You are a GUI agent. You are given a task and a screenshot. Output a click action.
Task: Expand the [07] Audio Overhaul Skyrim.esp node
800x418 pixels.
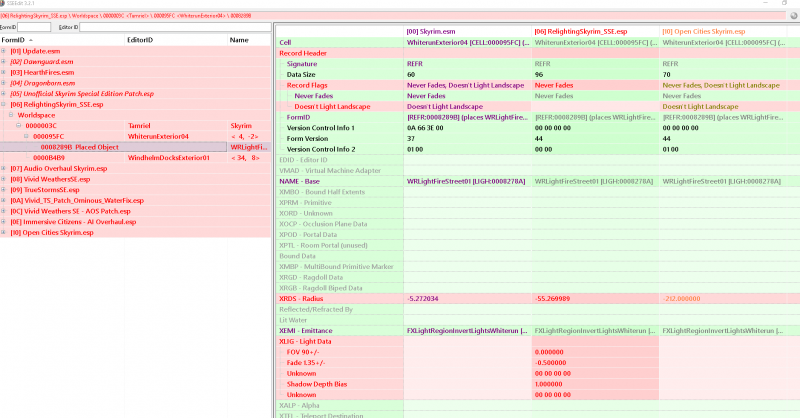click(x=3, y=168)
